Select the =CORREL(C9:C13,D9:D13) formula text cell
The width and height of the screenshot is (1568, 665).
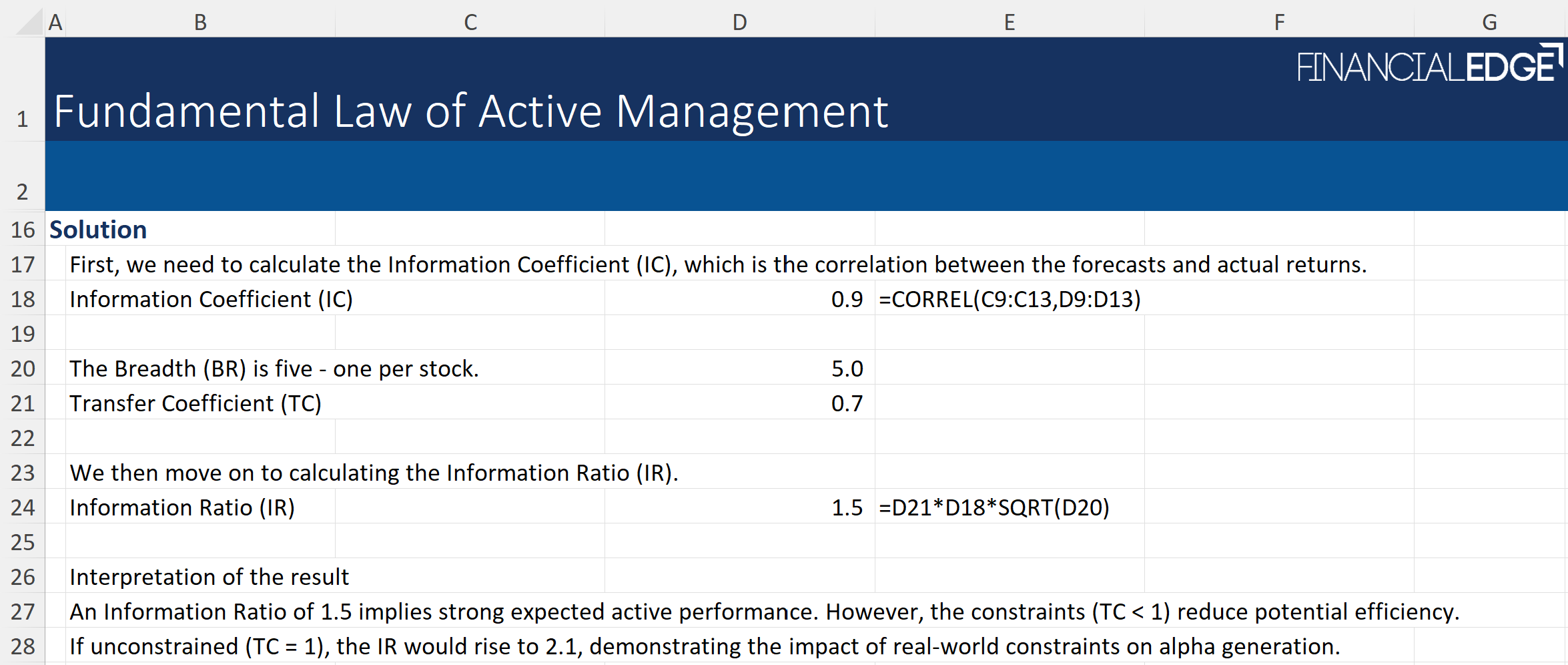(x=1010, y=299)
